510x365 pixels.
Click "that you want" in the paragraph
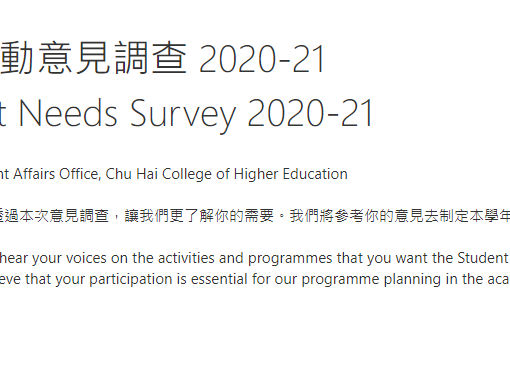378,258
